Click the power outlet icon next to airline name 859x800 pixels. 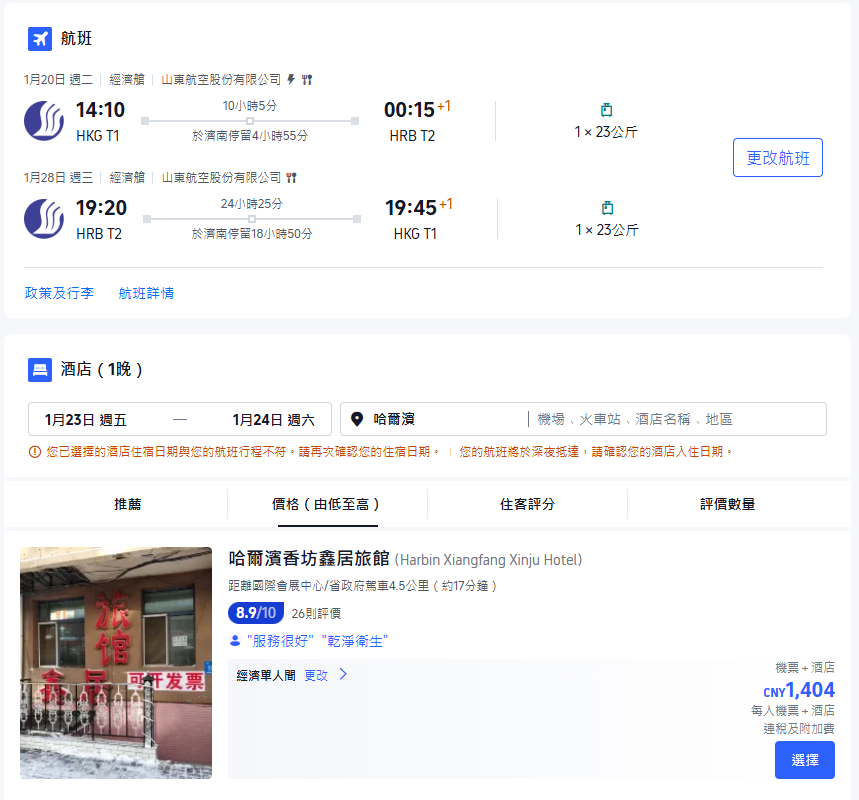point(291,79)
